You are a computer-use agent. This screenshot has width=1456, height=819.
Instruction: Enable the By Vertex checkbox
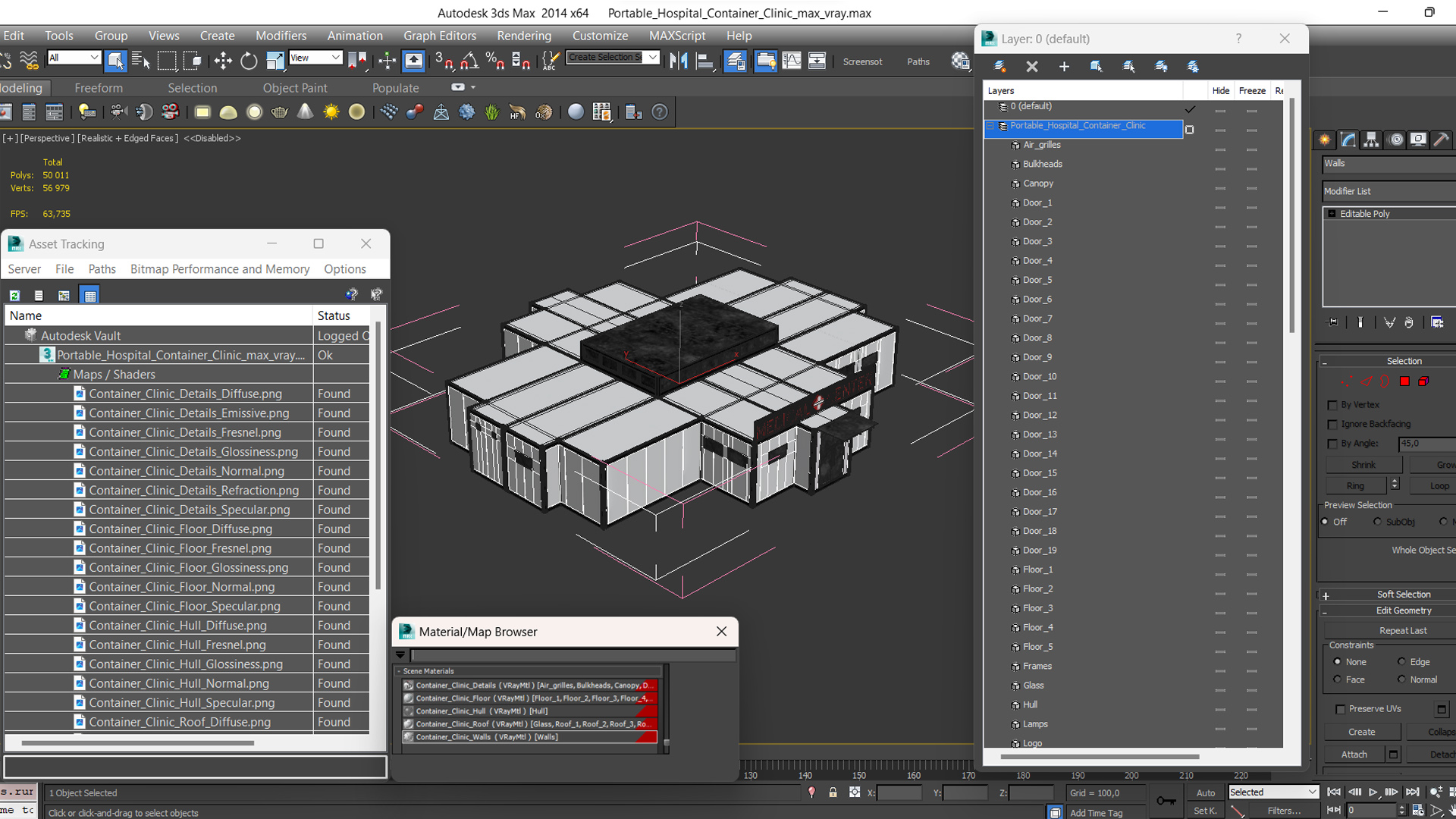click(x=1332, y=405)
